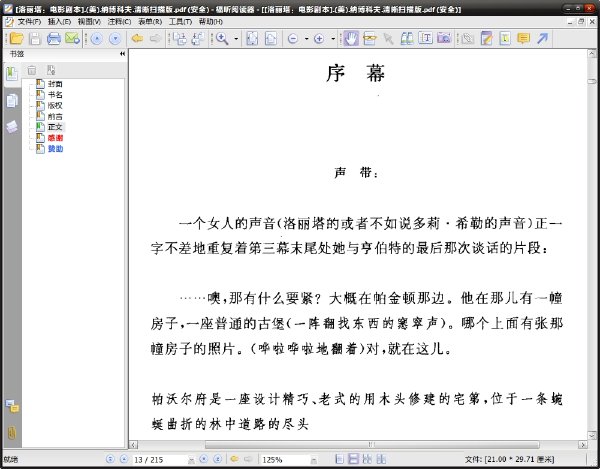
Task: Open the 注释(C) menu
Action: (x=119, y=22)
